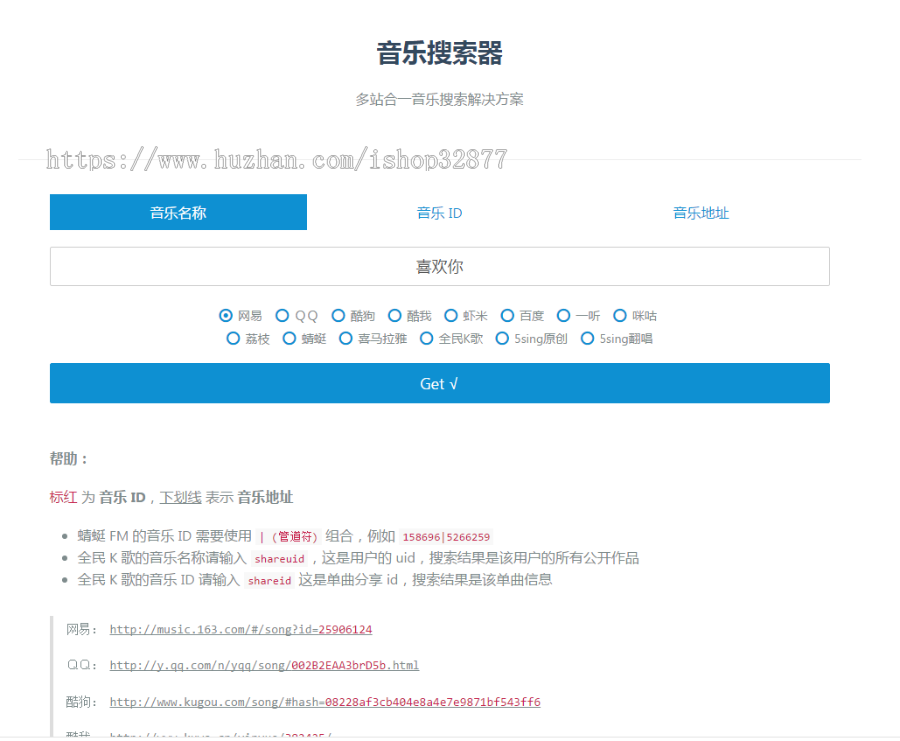
Task: Select the 咪咕 radio option
Action: (x=620, y=316)
